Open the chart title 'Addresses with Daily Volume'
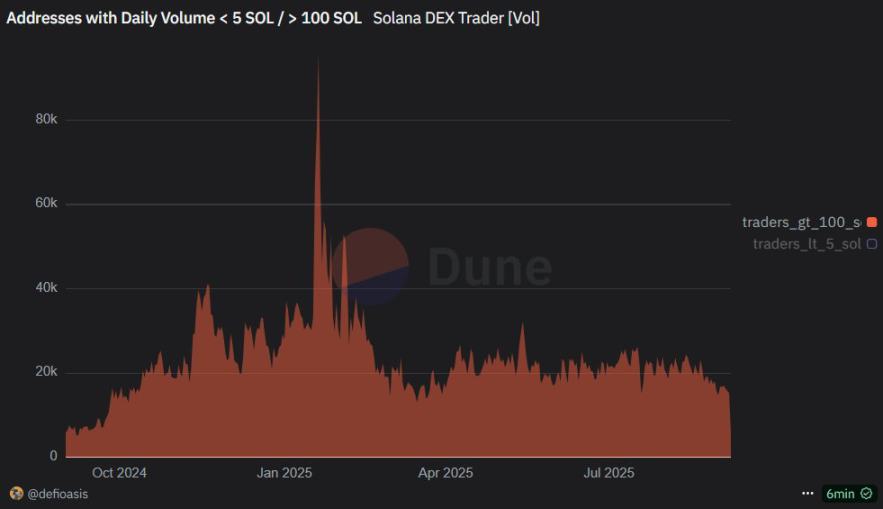This screenshot has width=883, height=509. 184,18
